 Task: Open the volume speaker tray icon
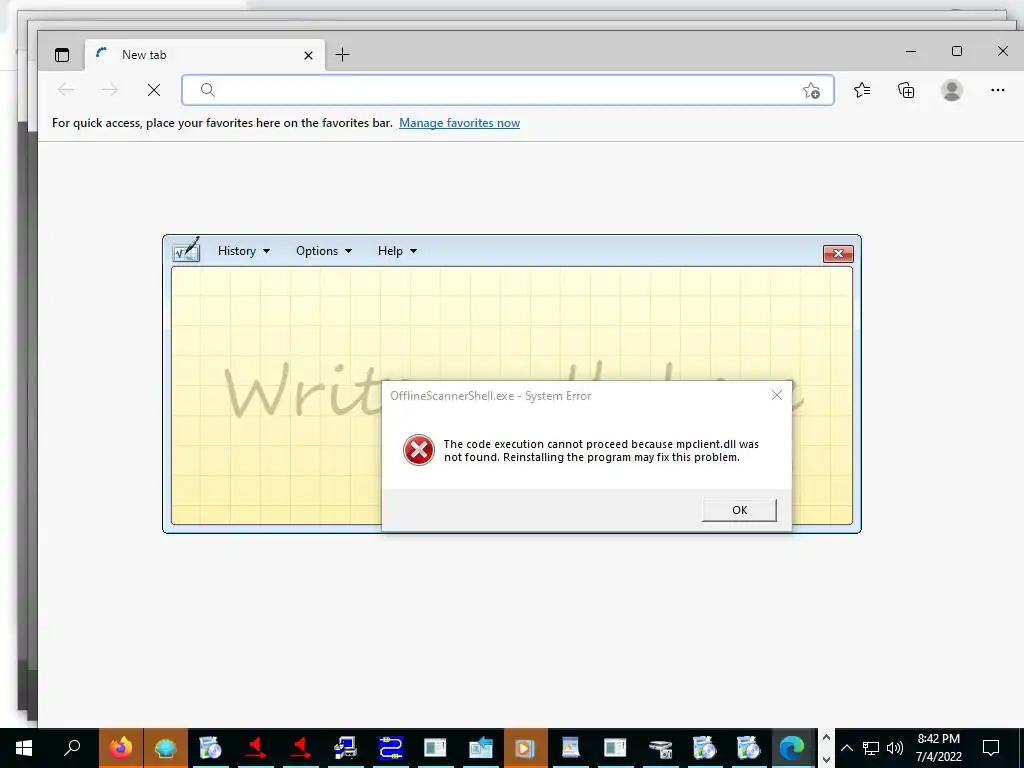pos(895,748)
